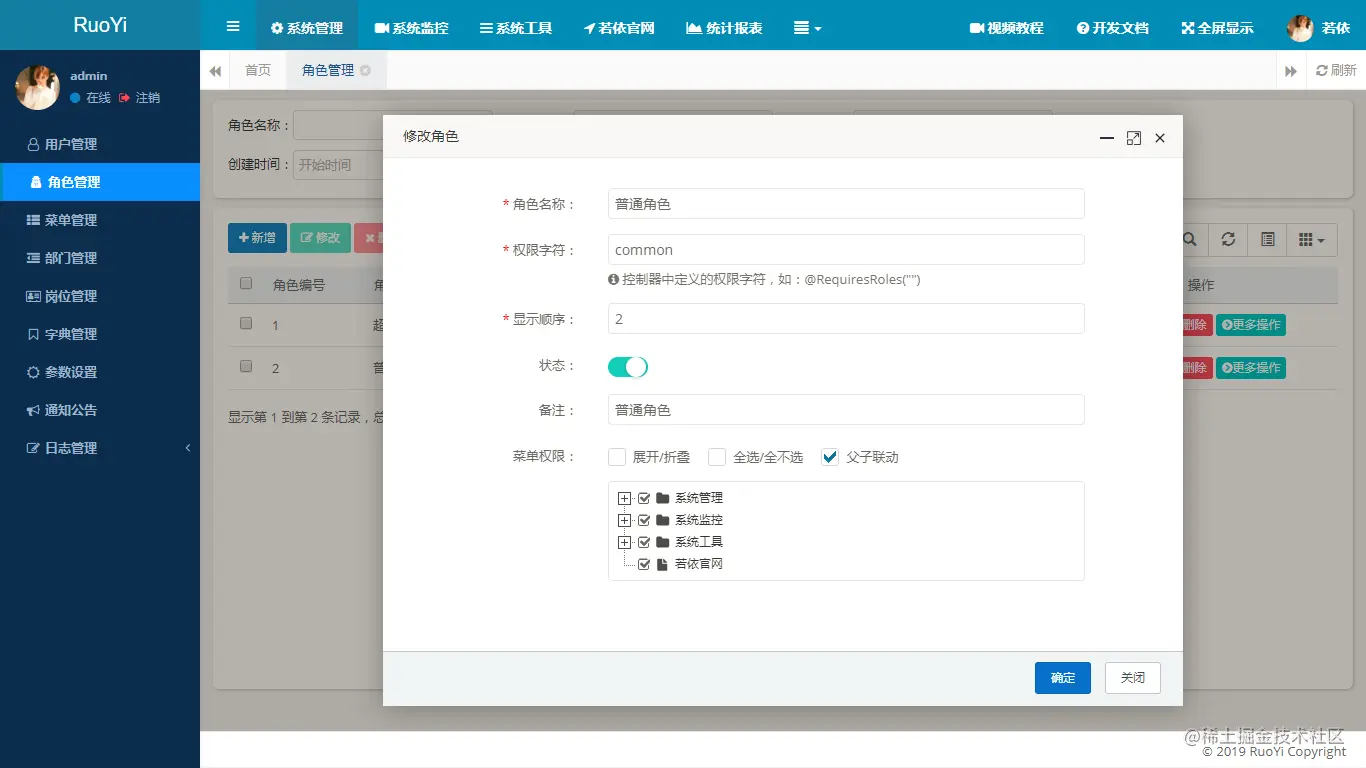Click the 显示顺序 input field

[x=846, y=319]
